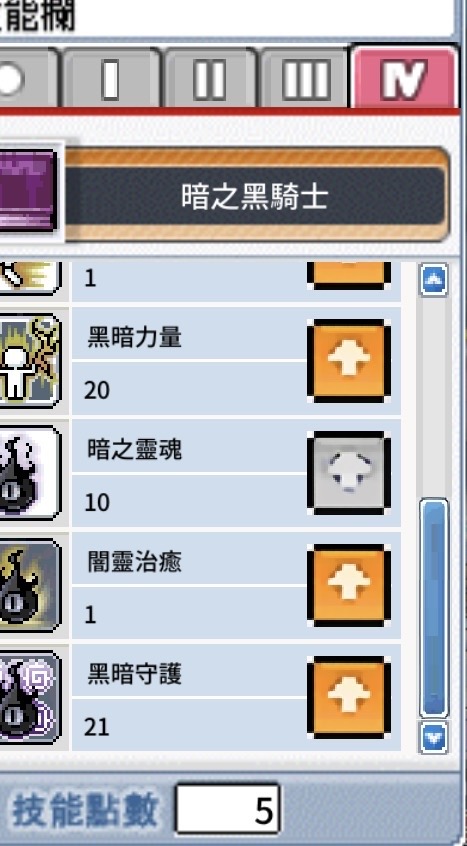This screenshot has height=846, width=467.
Task: Level up the partially visible top skill
Action: [x=349, y=275]
